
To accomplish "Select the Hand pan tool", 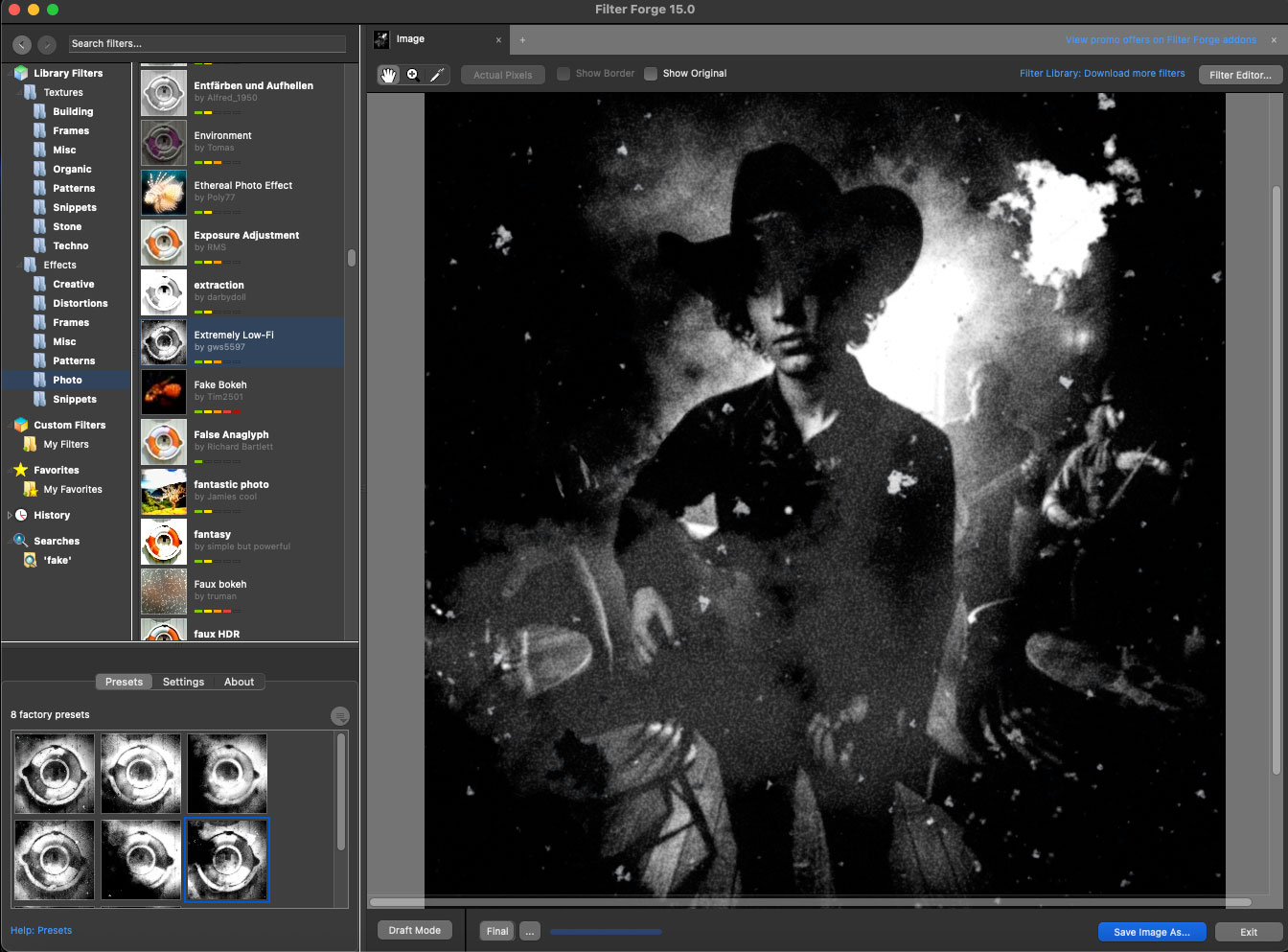I will click(x=388, y=75).
